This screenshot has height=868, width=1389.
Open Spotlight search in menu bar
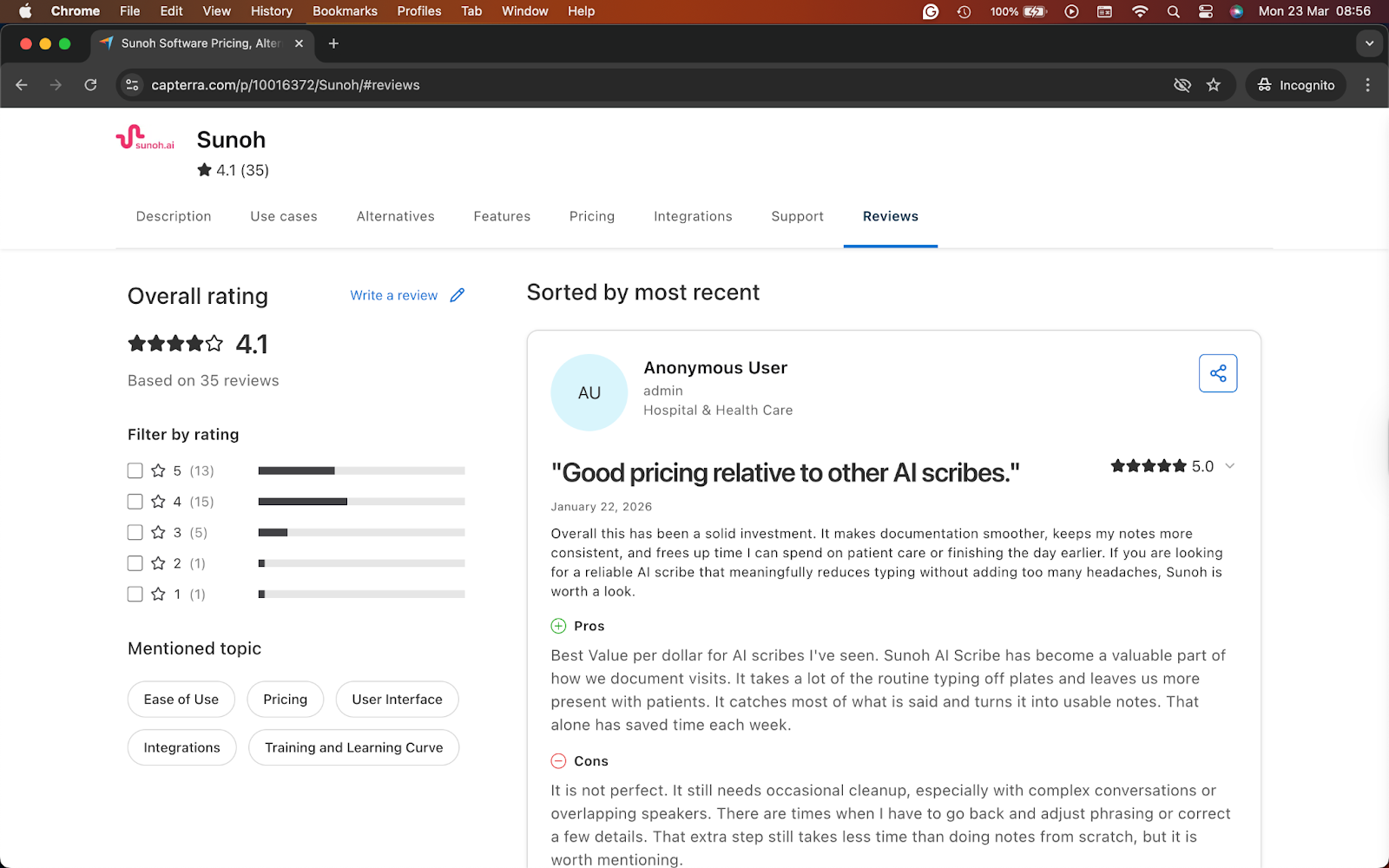pos(1173,11)
